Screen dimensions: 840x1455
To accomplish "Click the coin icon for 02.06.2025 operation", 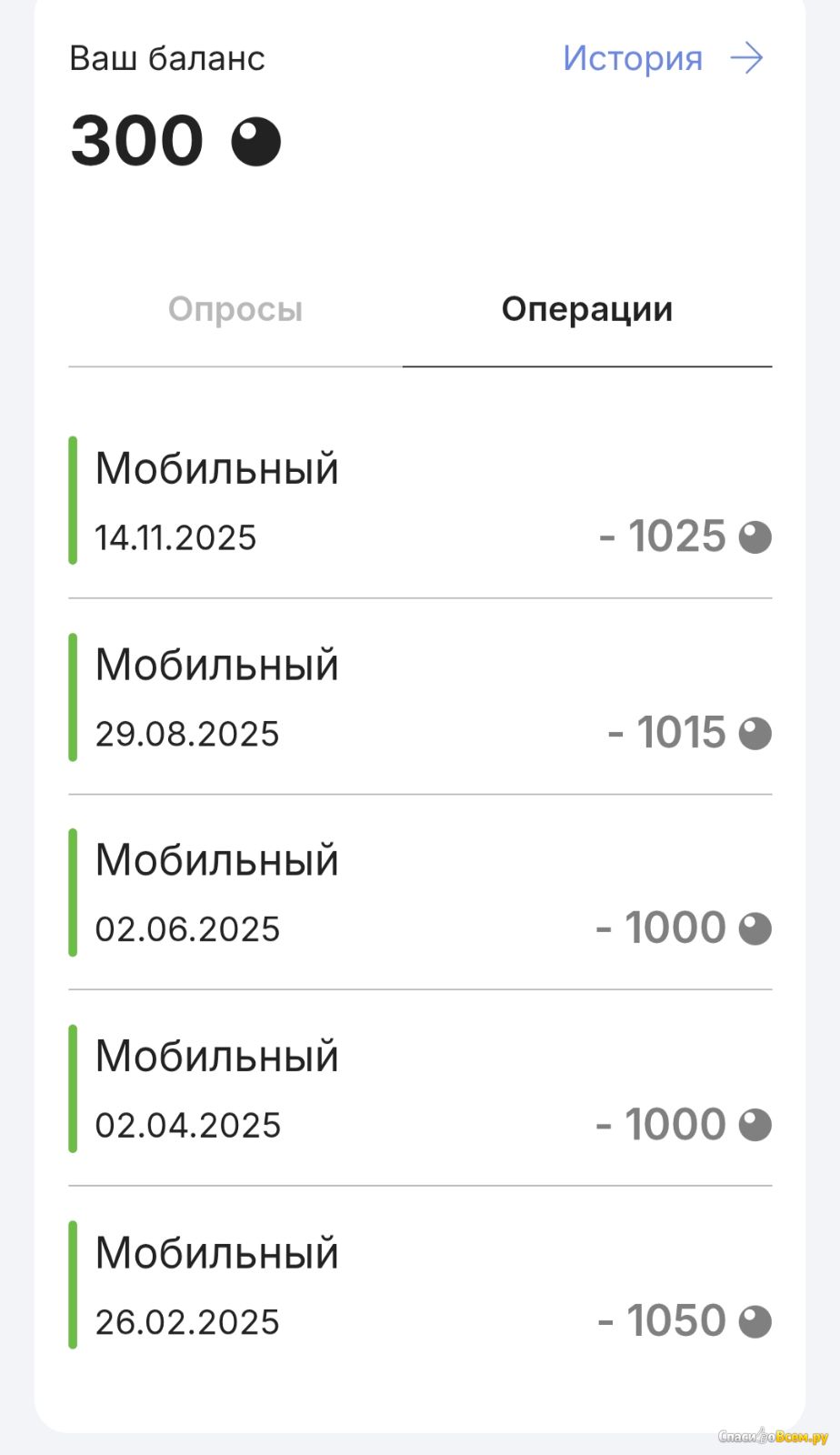I will pos(755,929).
